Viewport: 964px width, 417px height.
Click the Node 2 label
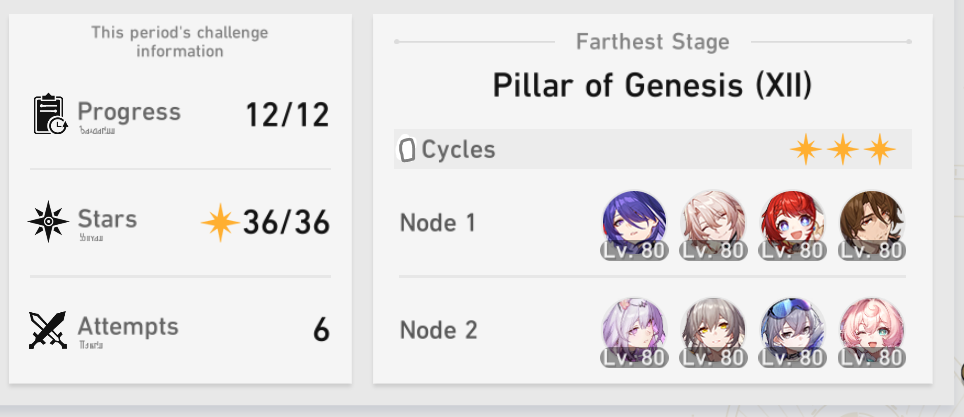point(438,330)
